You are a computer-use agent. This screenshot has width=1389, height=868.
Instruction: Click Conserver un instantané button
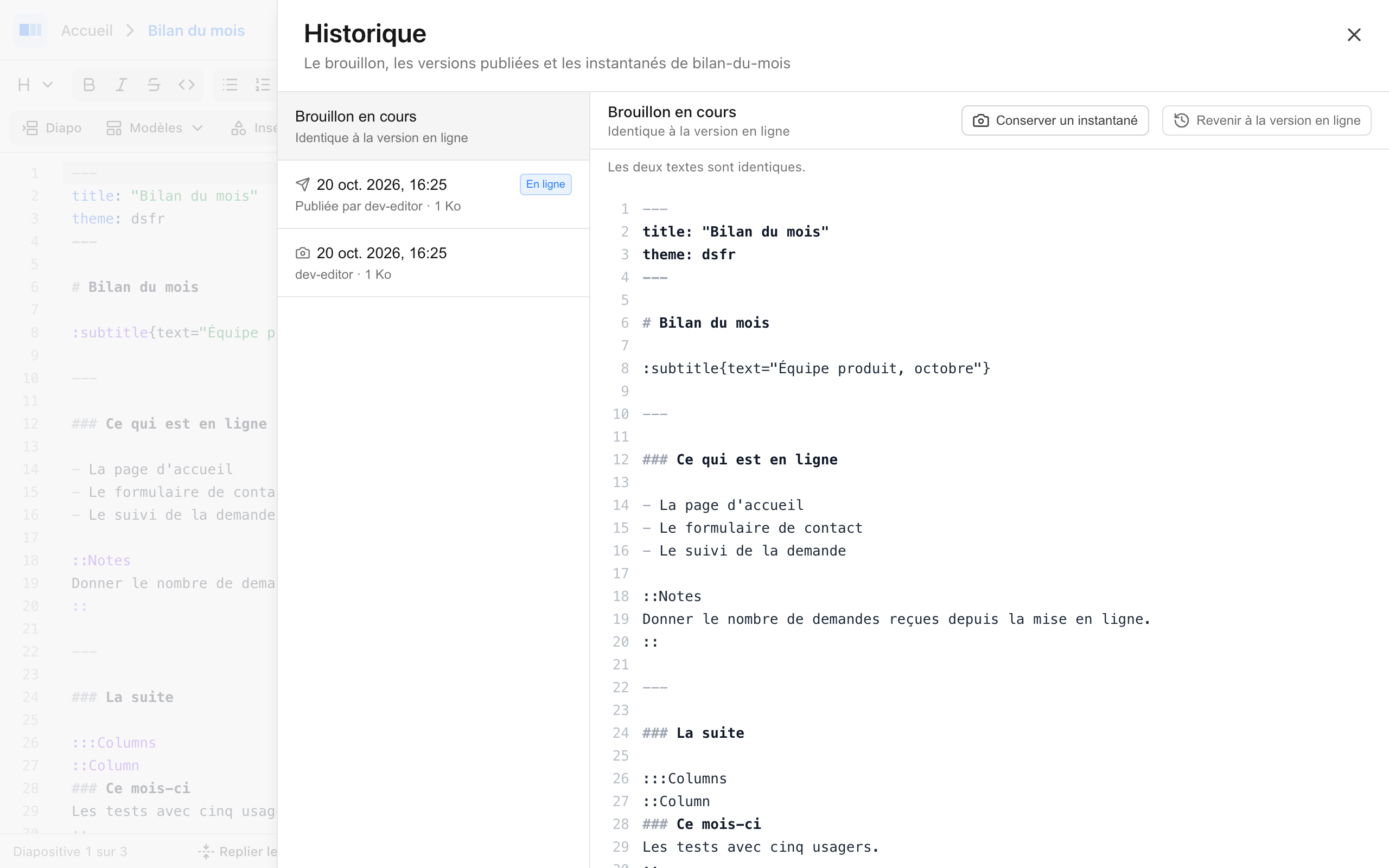(x=1055, y=120)
